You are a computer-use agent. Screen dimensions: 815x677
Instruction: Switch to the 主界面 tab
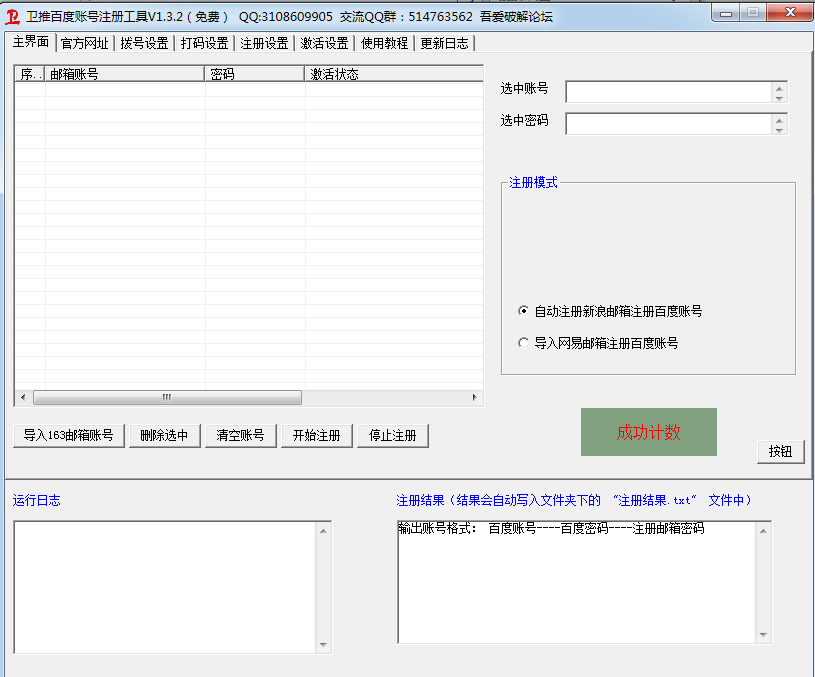[x=31, y=42]
